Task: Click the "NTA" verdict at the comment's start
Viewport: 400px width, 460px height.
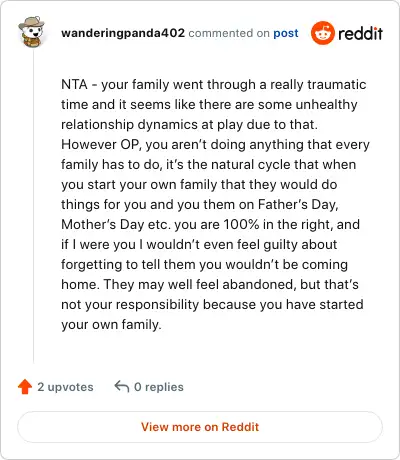Action: pos(74,84)
